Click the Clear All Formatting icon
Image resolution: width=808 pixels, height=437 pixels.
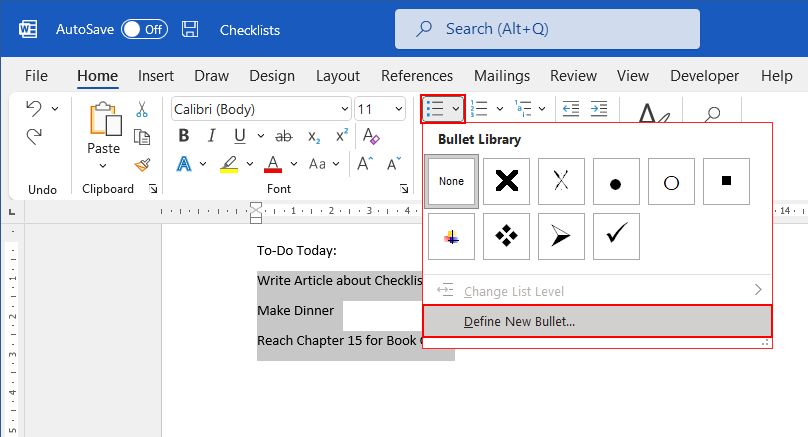[x=371, y=136]
